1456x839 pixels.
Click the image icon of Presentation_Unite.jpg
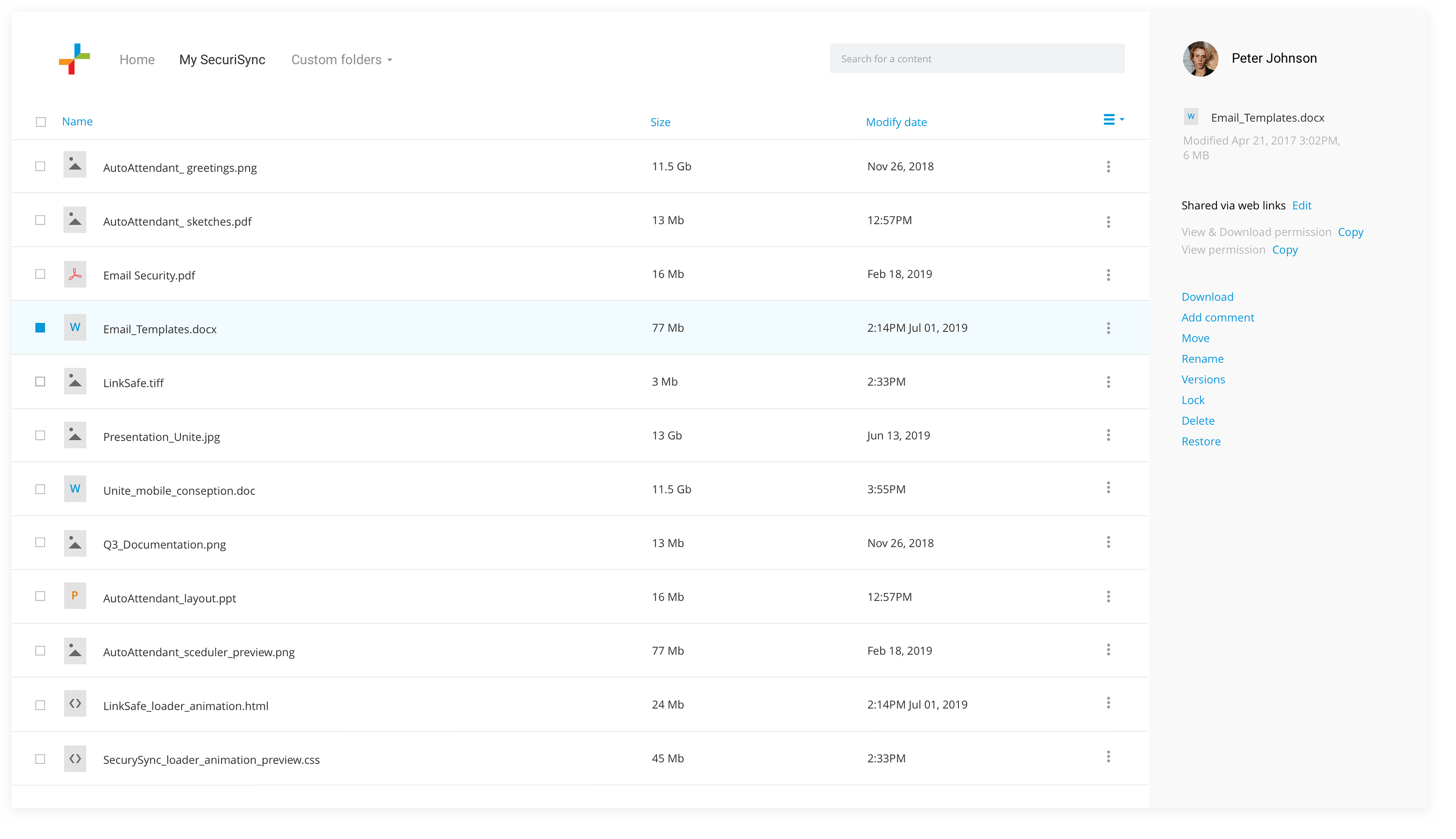[75, 435]
